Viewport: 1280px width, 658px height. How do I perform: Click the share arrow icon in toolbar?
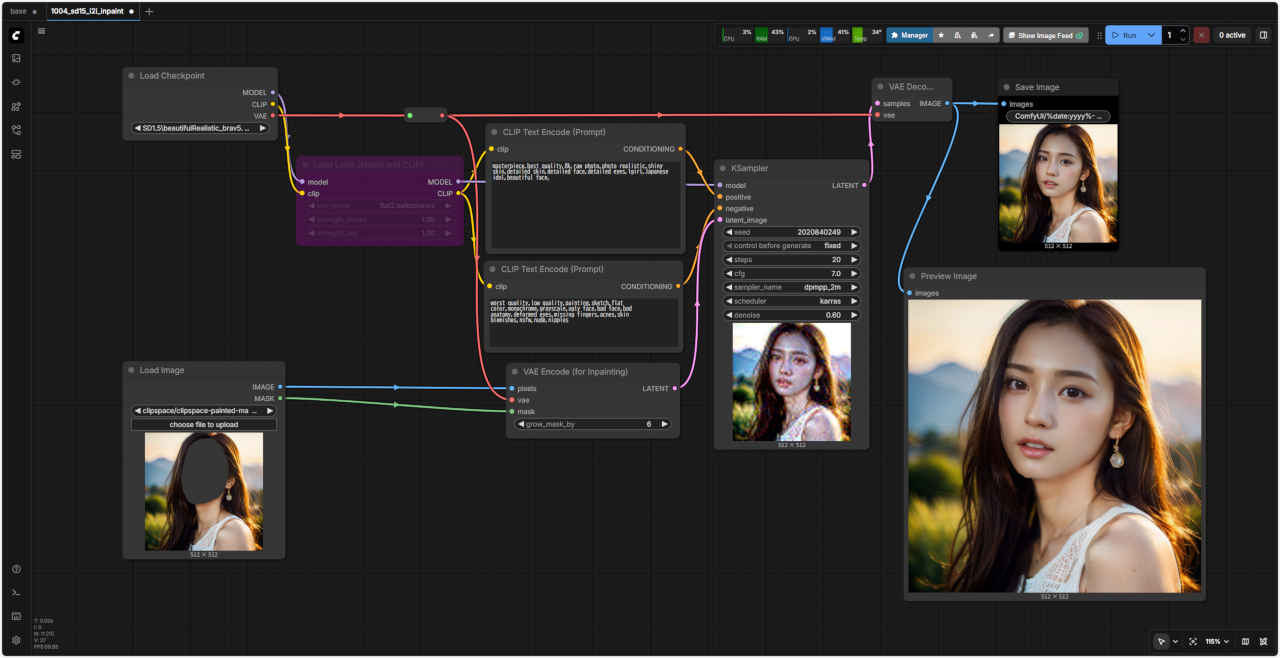pyautogui.click(x=991, y=35)
